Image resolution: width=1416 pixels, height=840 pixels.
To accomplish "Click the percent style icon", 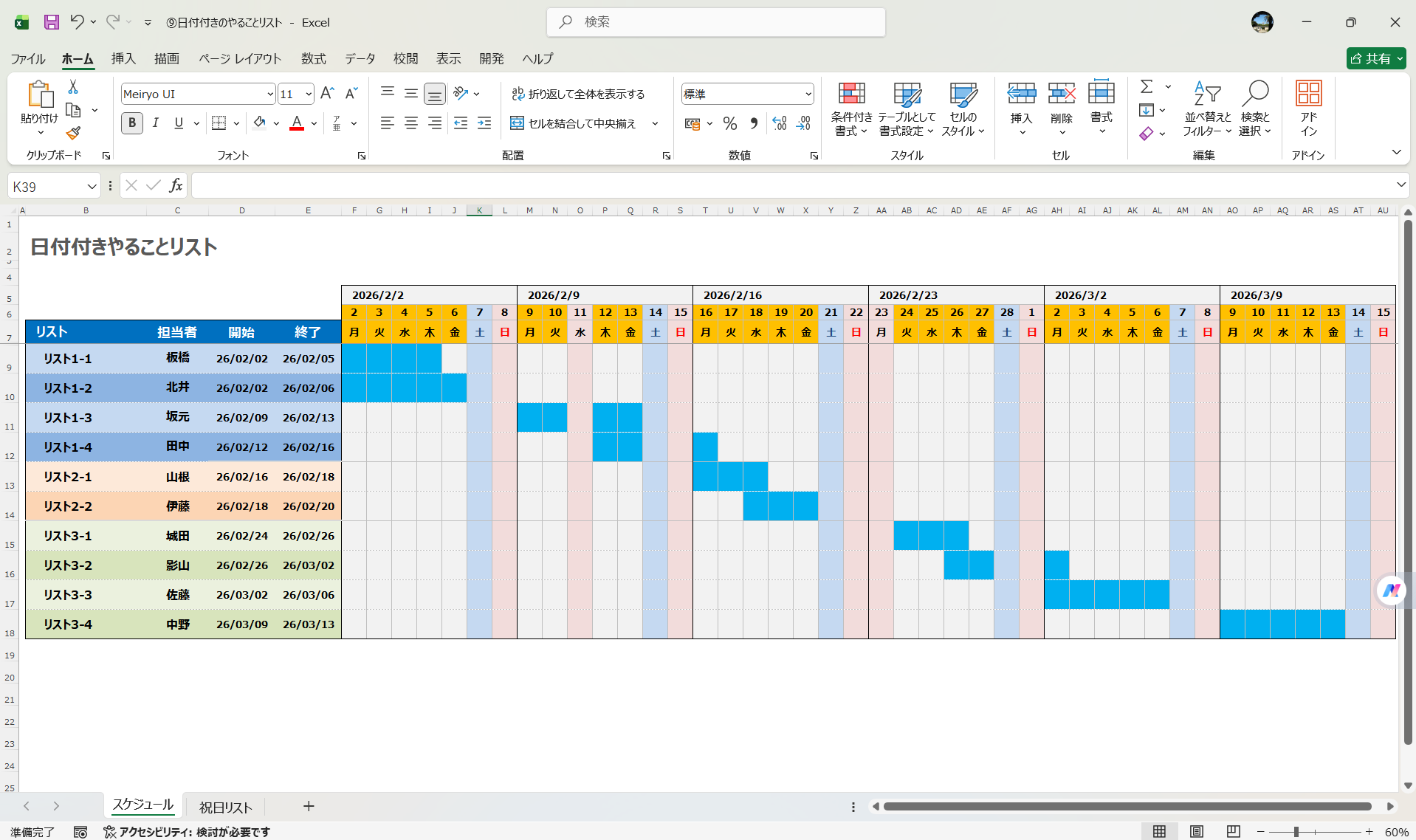I will [730, 123].
